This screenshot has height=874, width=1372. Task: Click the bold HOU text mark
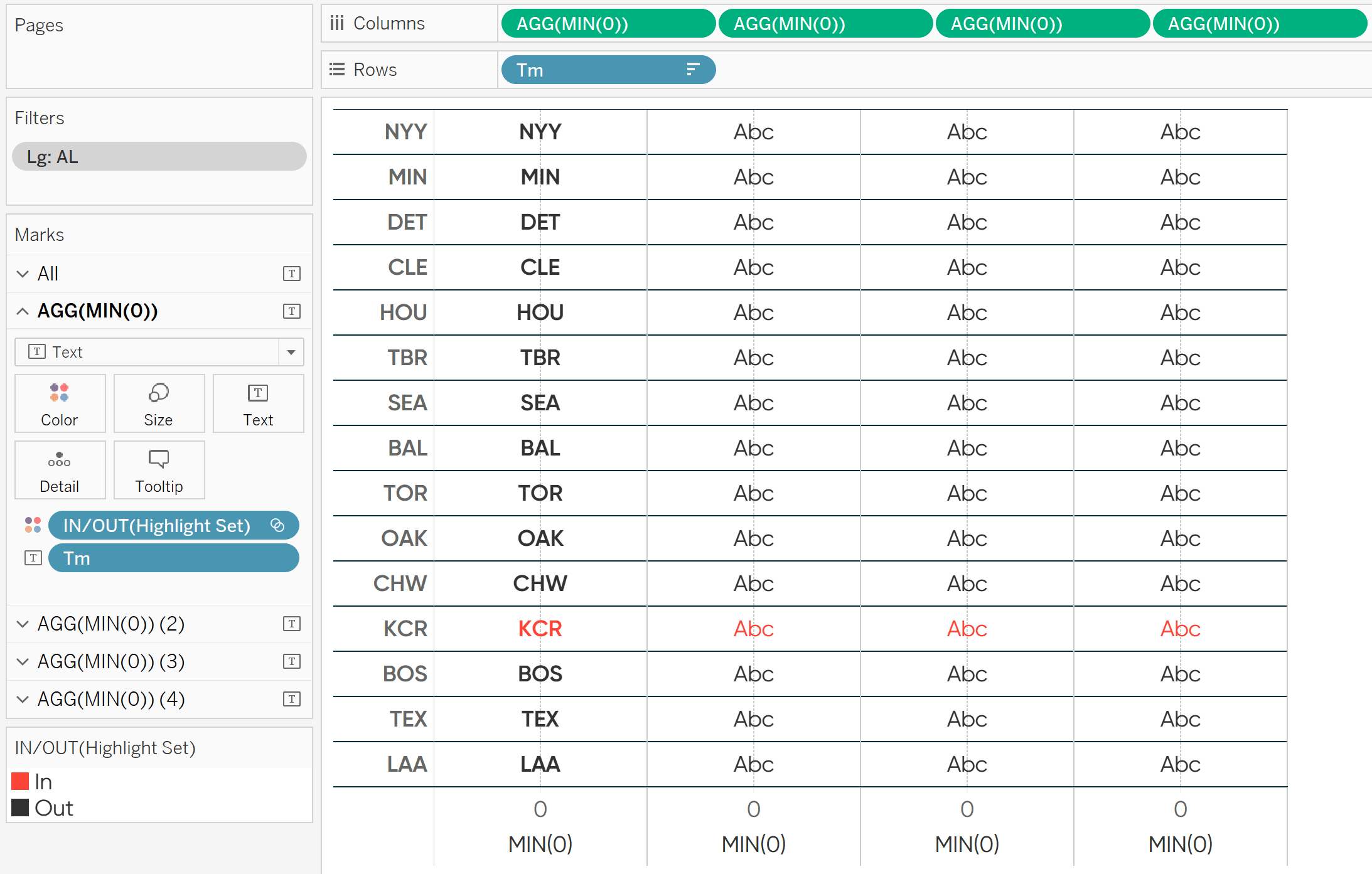pyautogui.click(x=540, y=312)
